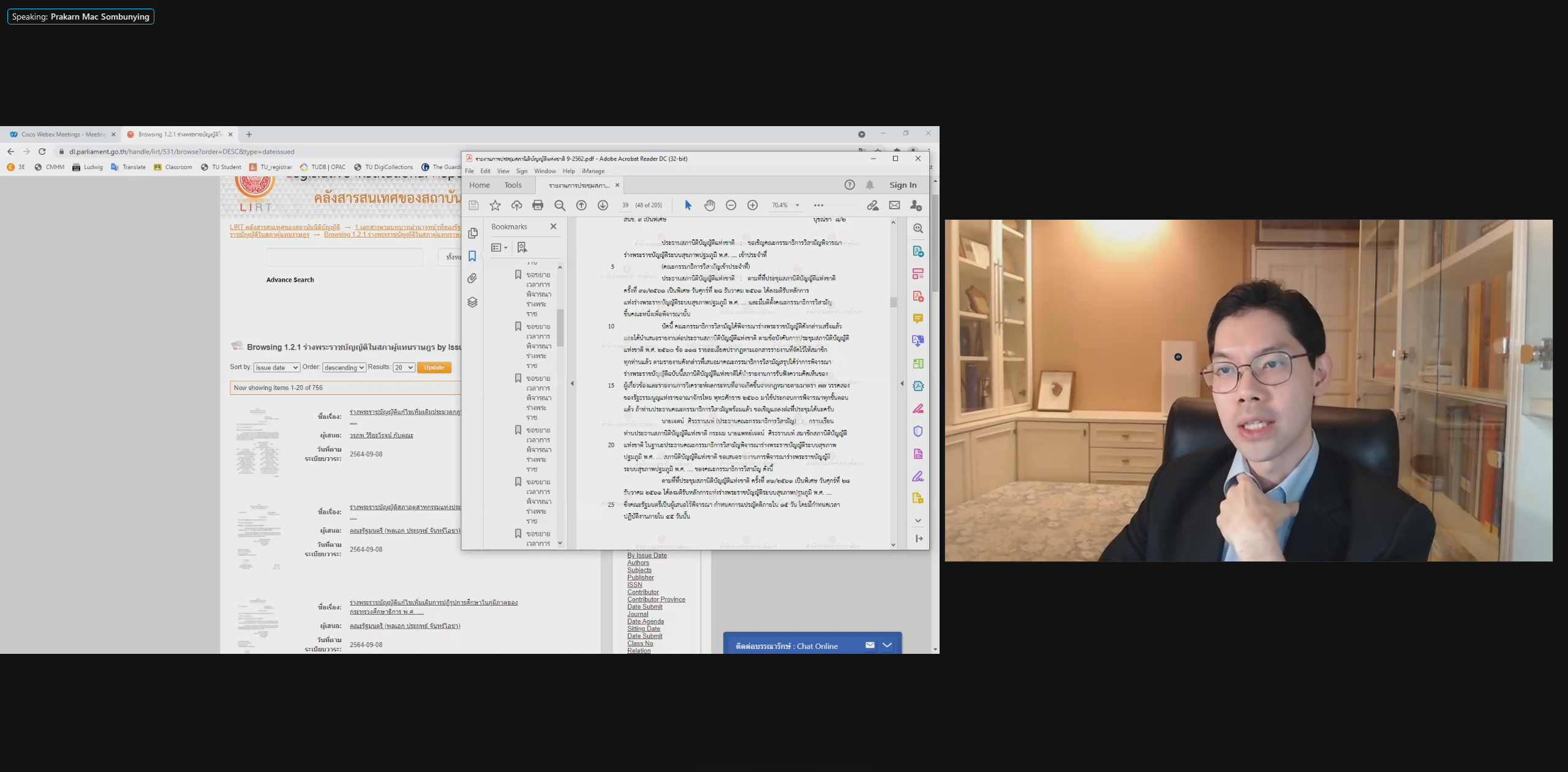Toggle the Bookmarks panel icon in left rail
Viewport: 1568px width, 772px height.
point(472,256)
